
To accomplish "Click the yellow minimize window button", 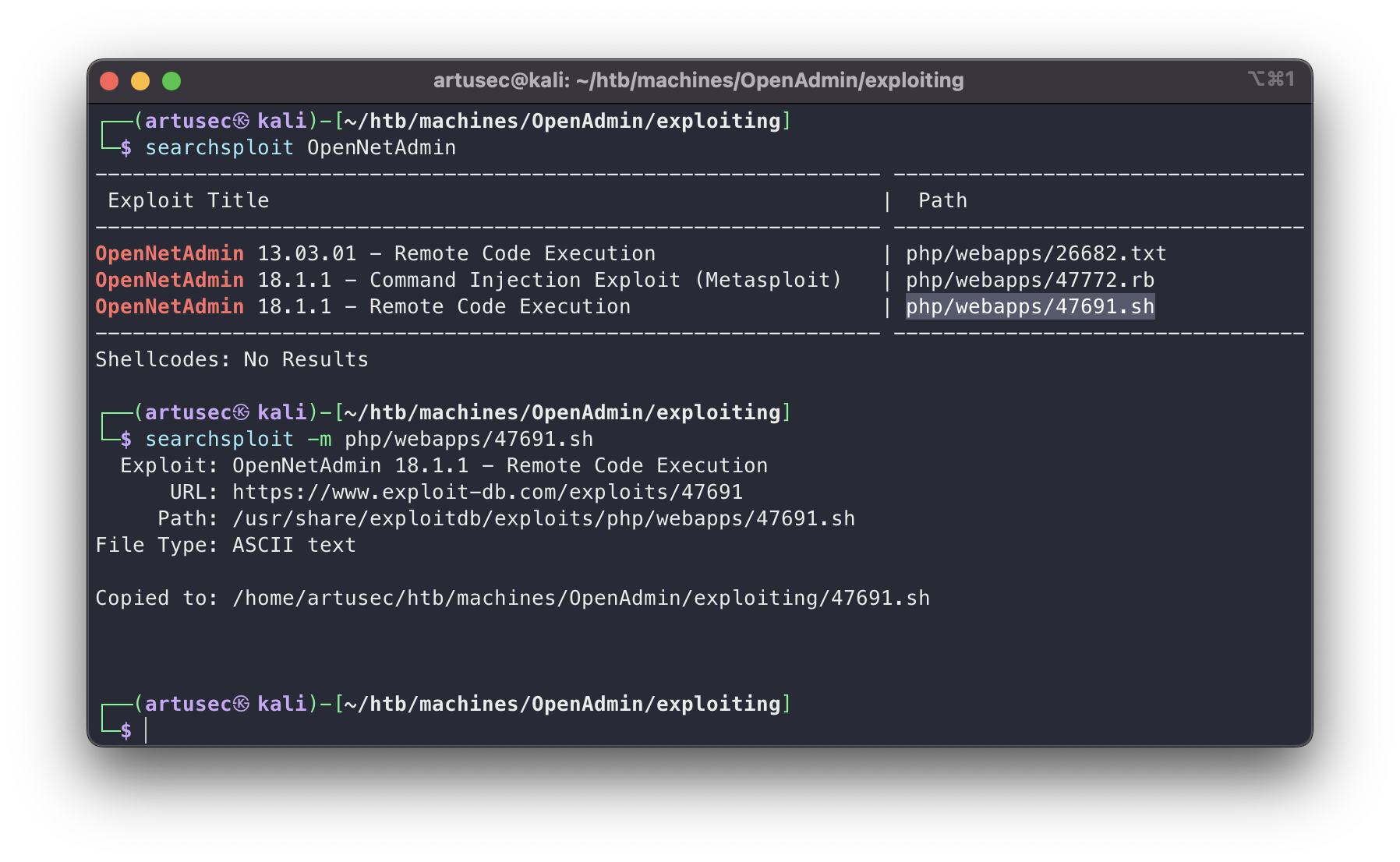I will pos(140,81).
